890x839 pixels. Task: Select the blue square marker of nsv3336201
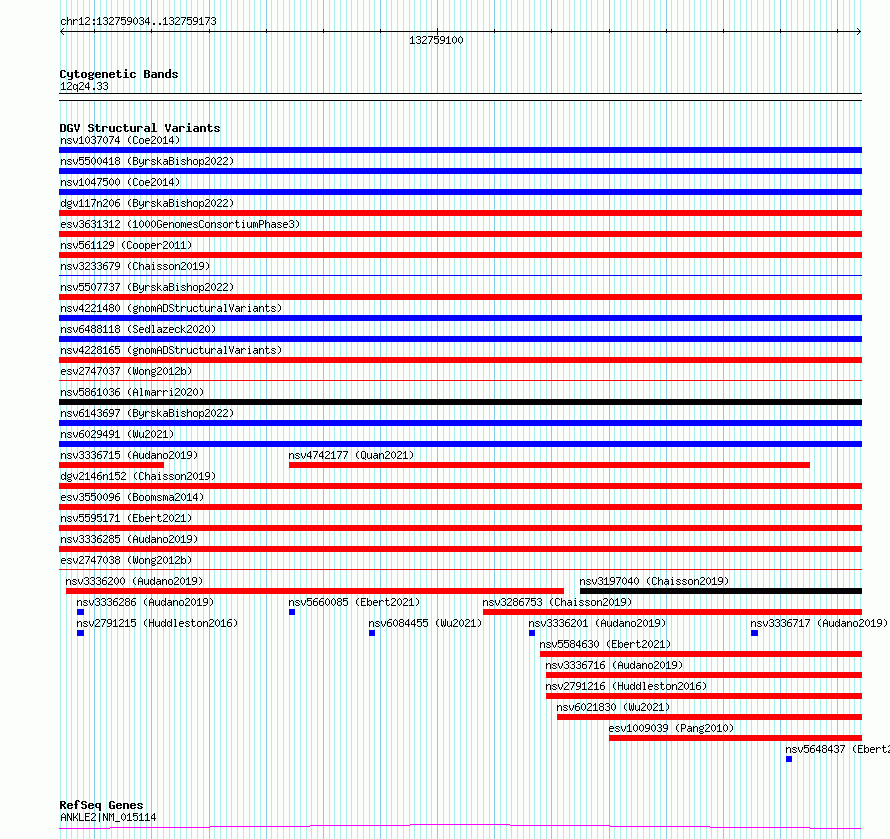(x=532, y=633)
